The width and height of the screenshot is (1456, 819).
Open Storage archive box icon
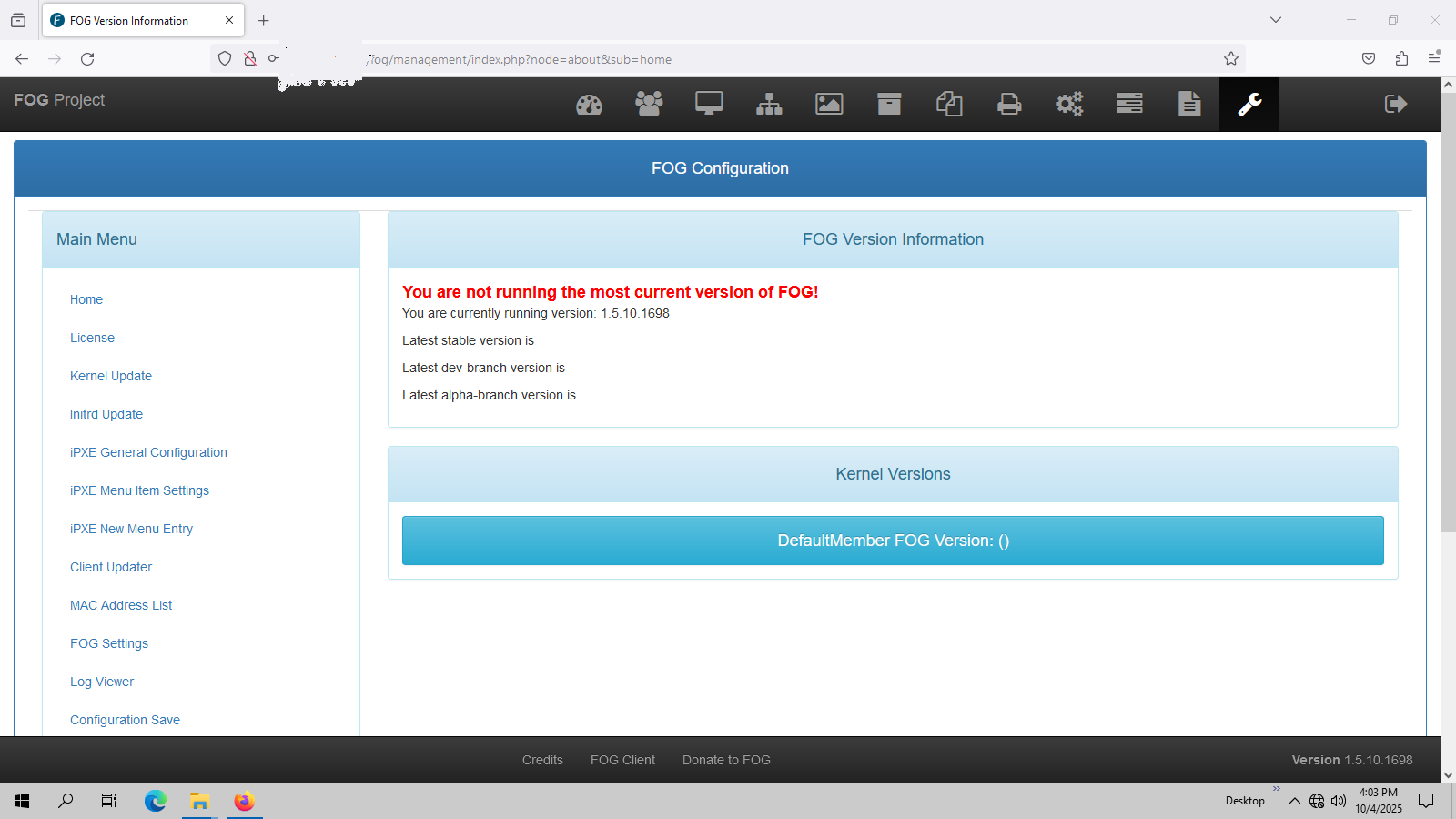(889, 104)
